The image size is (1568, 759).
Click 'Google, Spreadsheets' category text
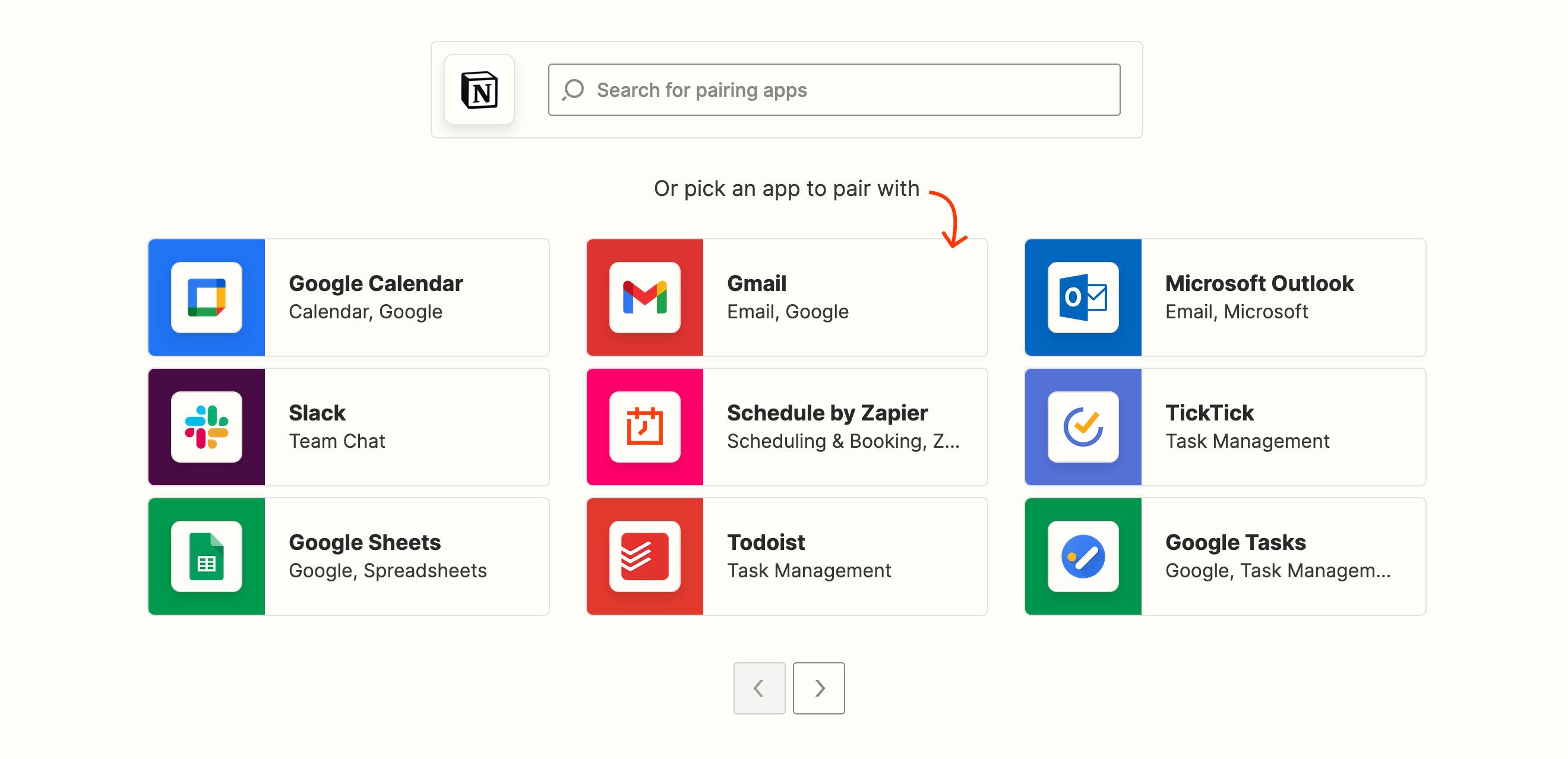[x=388, y=570]
